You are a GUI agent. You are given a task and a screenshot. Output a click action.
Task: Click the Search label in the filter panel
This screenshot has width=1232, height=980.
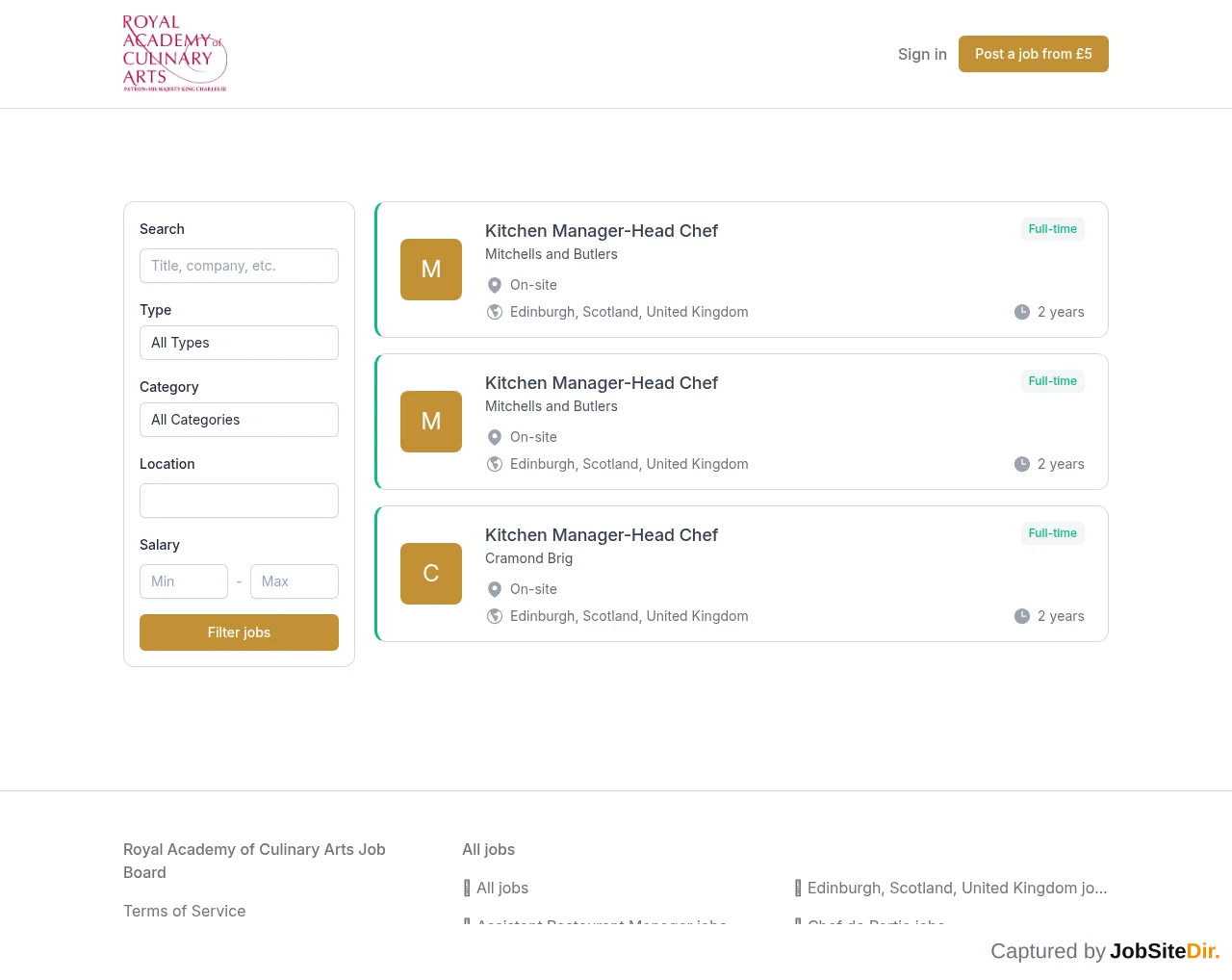162,229
